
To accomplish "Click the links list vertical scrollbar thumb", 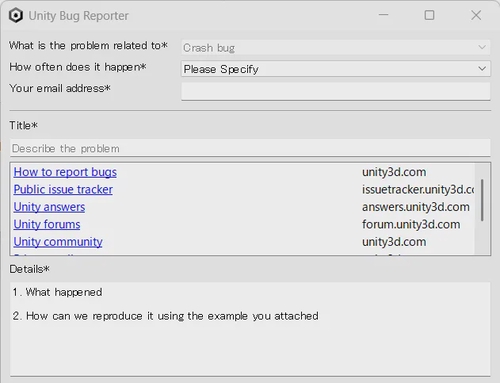I will (482, 200).
